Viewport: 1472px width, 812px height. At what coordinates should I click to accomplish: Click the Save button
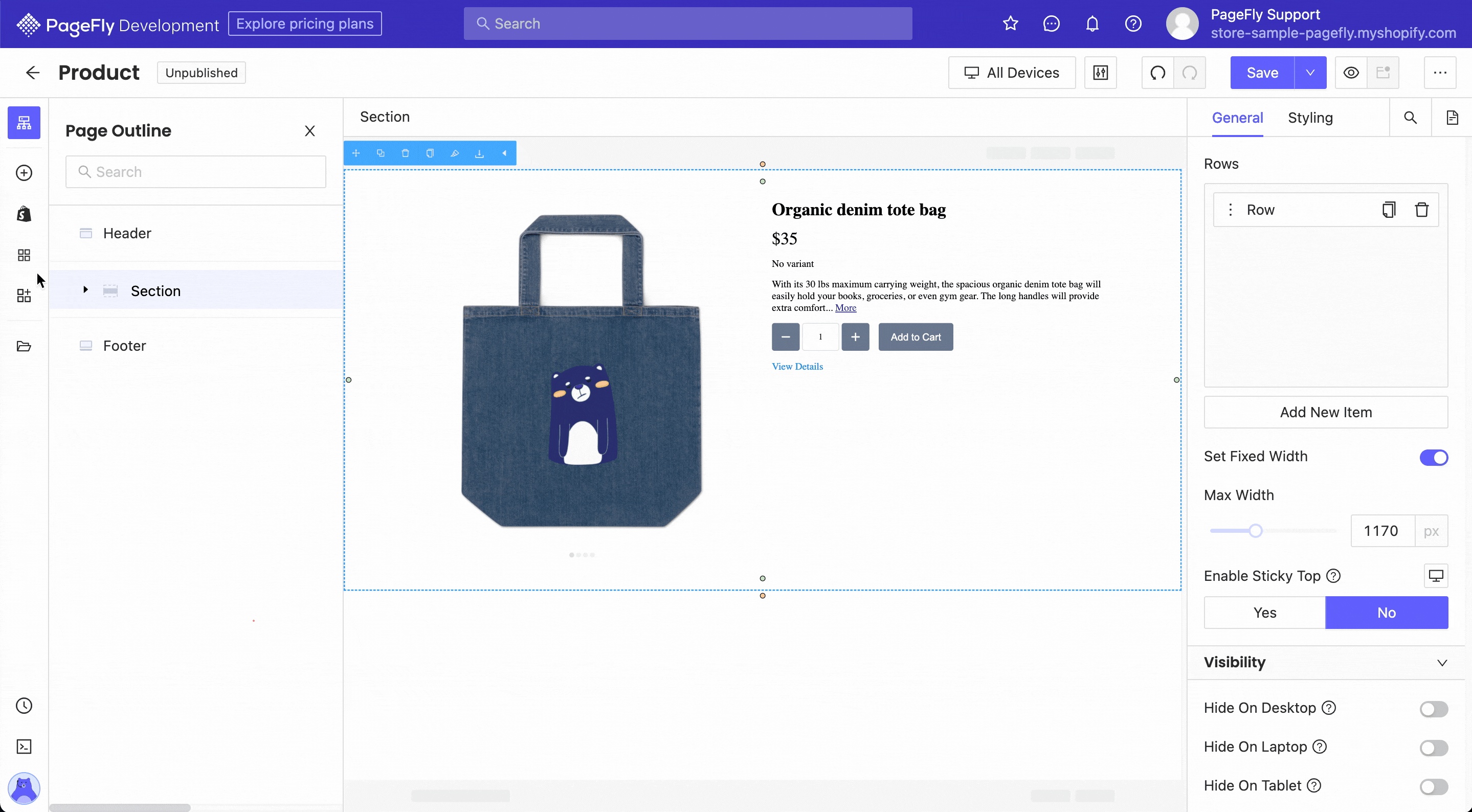tap(1262, 73)
